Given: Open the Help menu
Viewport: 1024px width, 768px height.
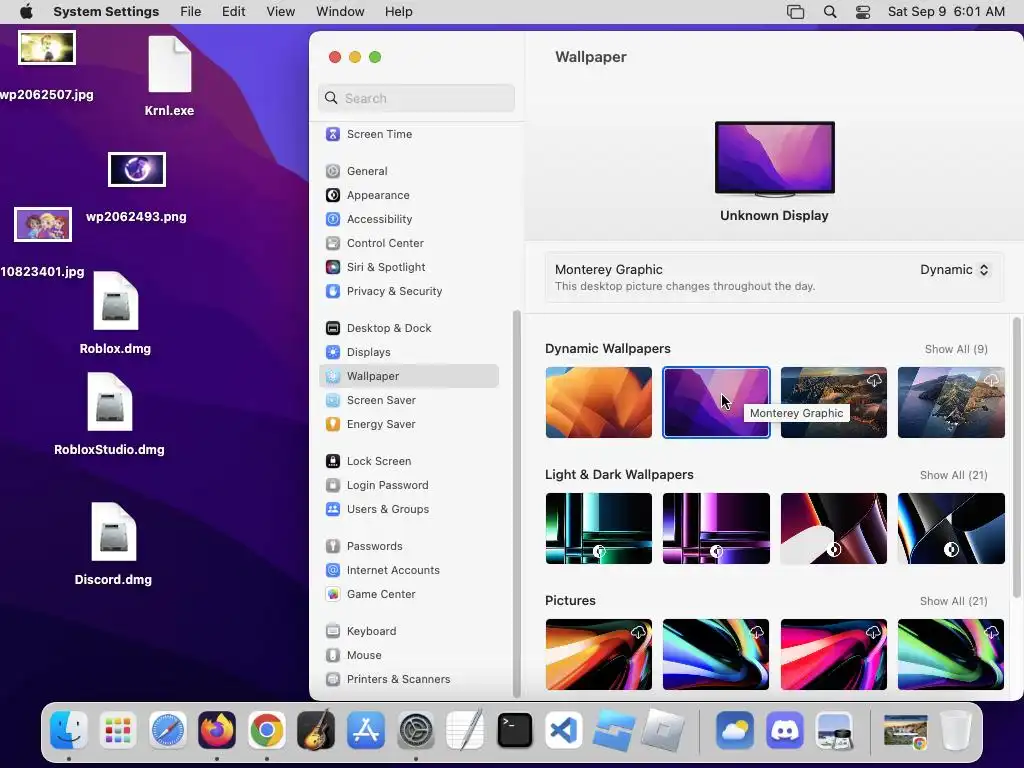Looking at the screenshot, I should [398, 12].
